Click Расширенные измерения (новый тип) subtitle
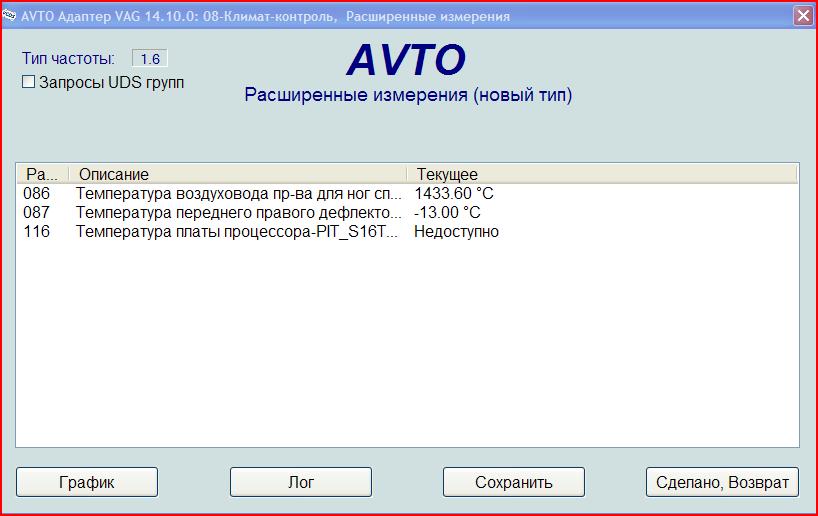 408,95
